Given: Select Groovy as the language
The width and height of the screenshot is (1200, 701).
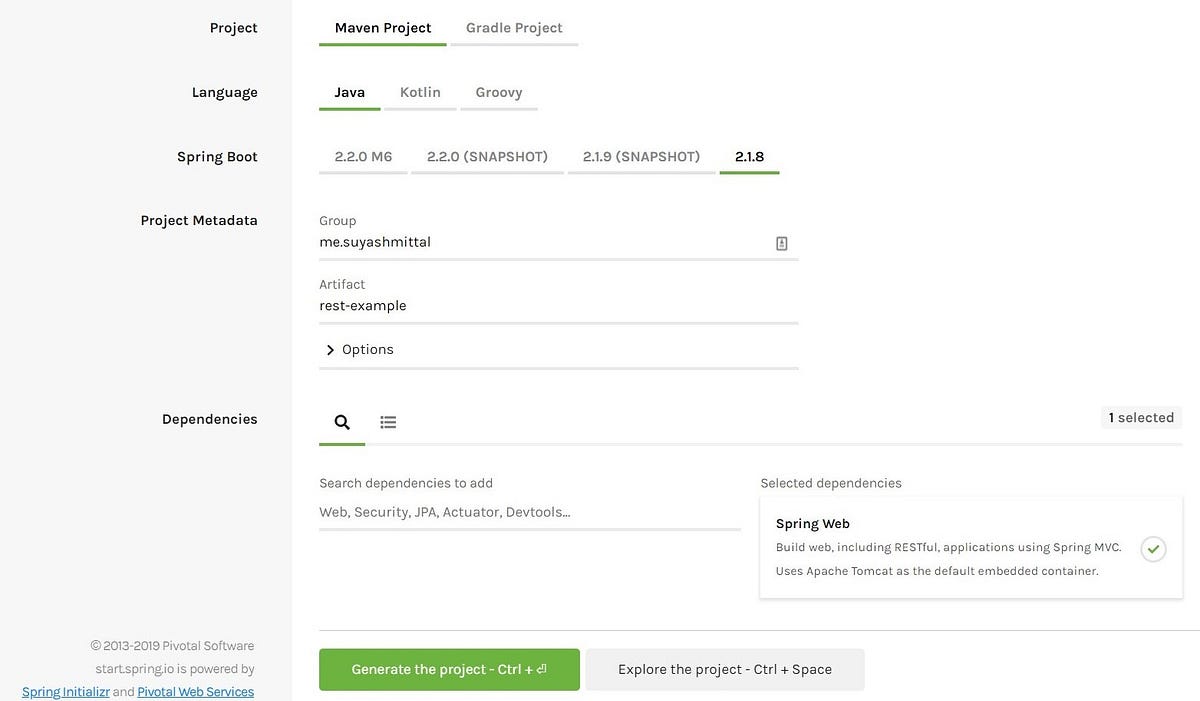Looking at the screenshot, I should coord(498,91).
